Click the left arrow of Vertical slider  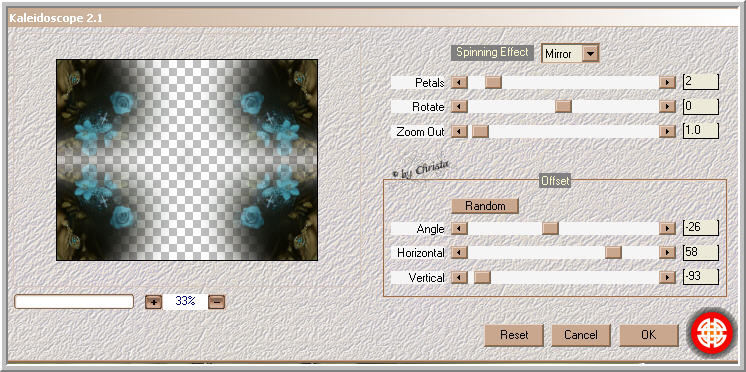tap(459, 277)
